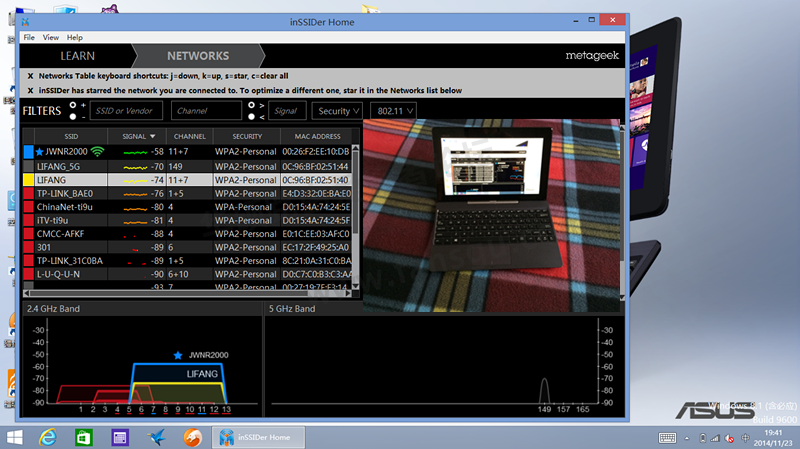The width and height of the screenshot is (800, 449).
Task: Open the View menu
Action: (x=51, y=37)
